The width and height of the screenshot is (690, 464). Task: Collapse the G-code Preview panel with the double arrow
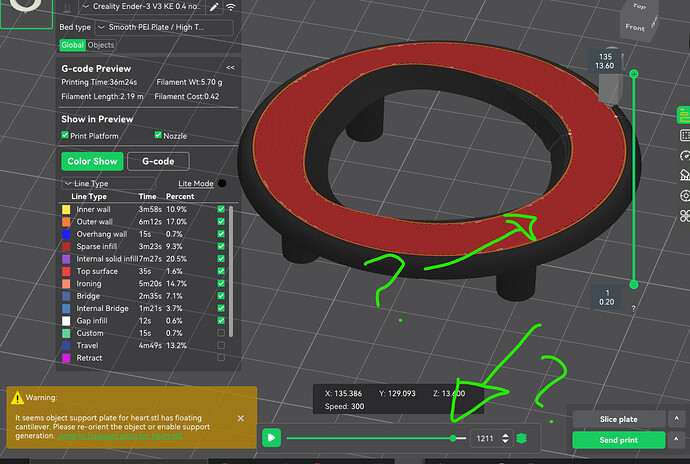click(230, 68)
